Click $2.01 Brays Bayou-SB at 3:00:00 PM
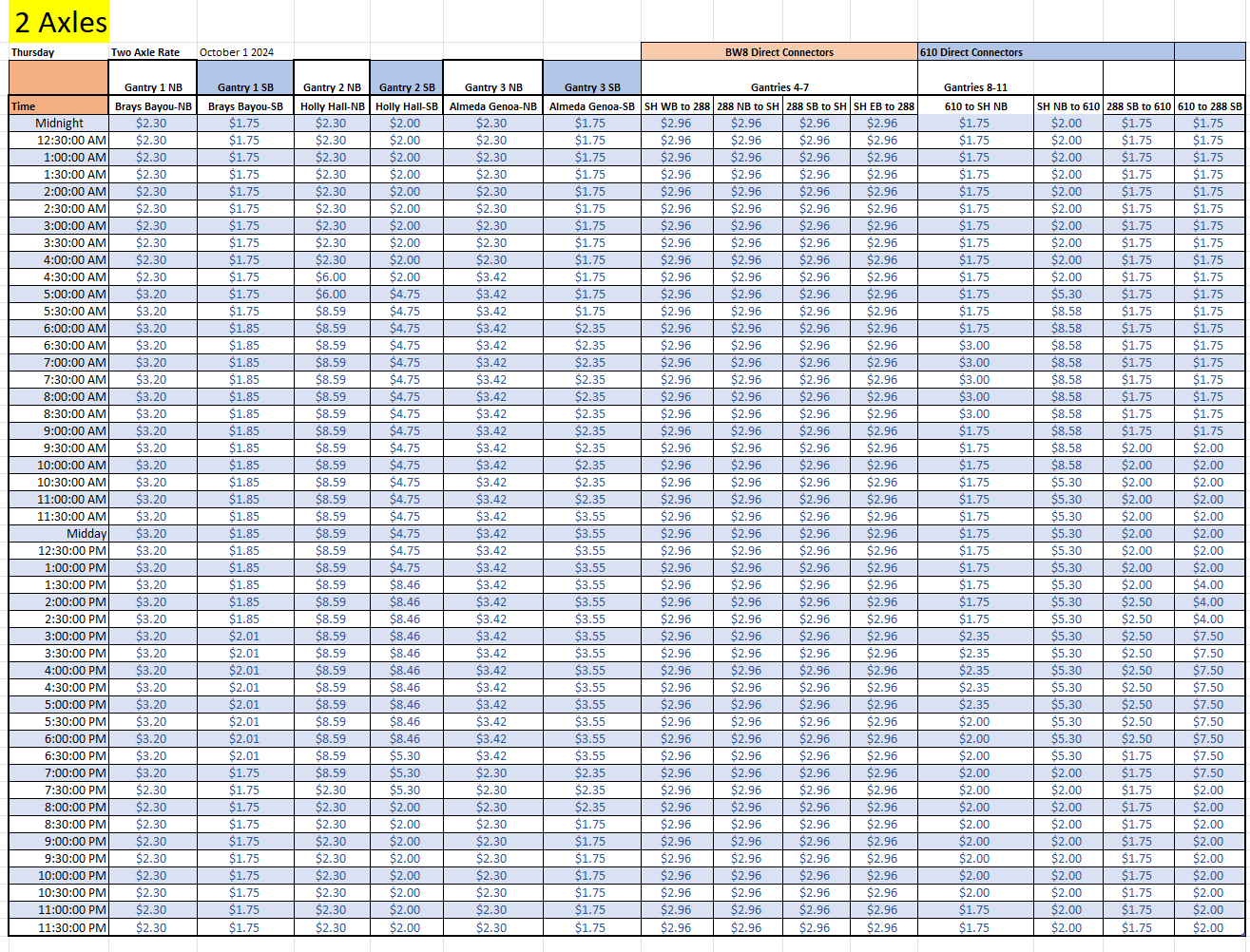The image size is (1250, 952). (x=245, y=637)
